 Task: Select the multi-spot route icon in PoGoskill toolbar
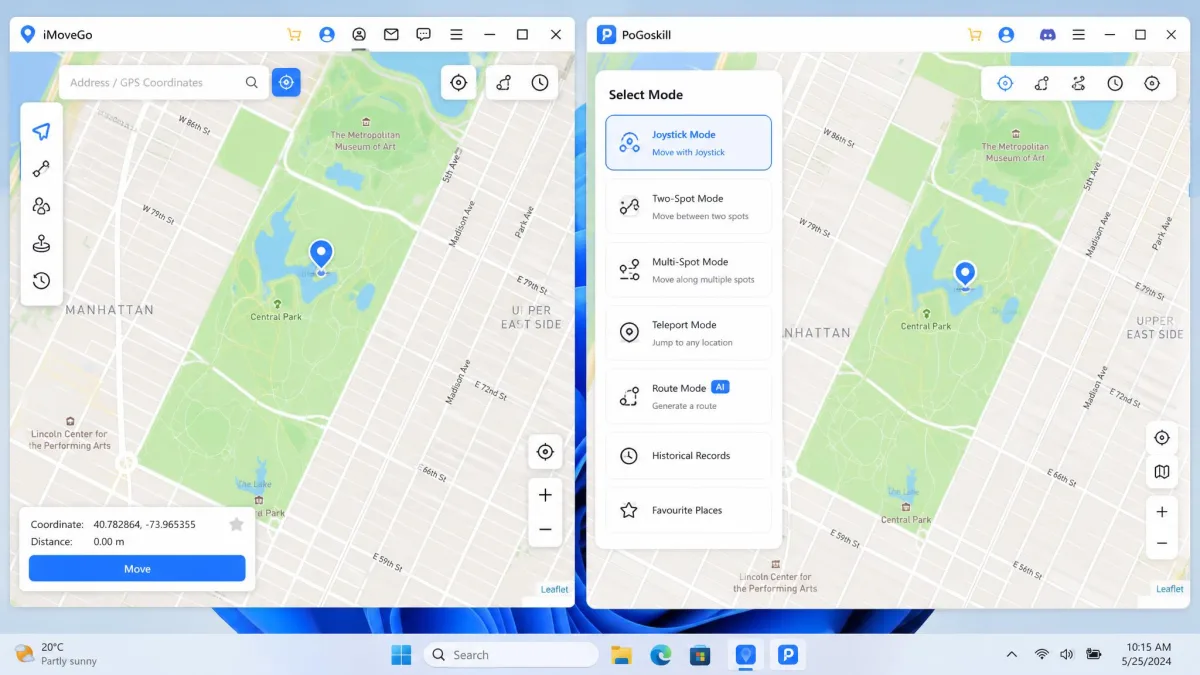click(1078, 84)
